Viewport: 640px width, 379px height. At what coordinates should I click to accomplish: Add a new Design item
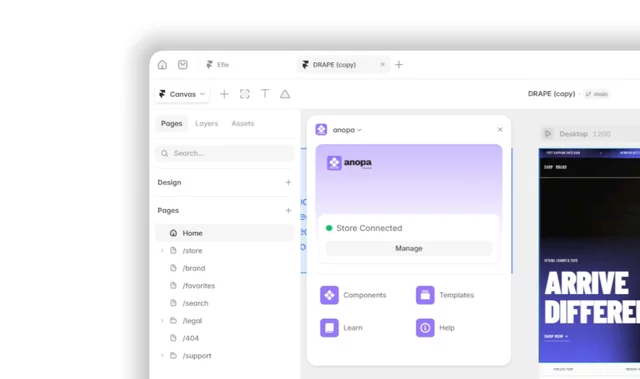coord(288,182)
